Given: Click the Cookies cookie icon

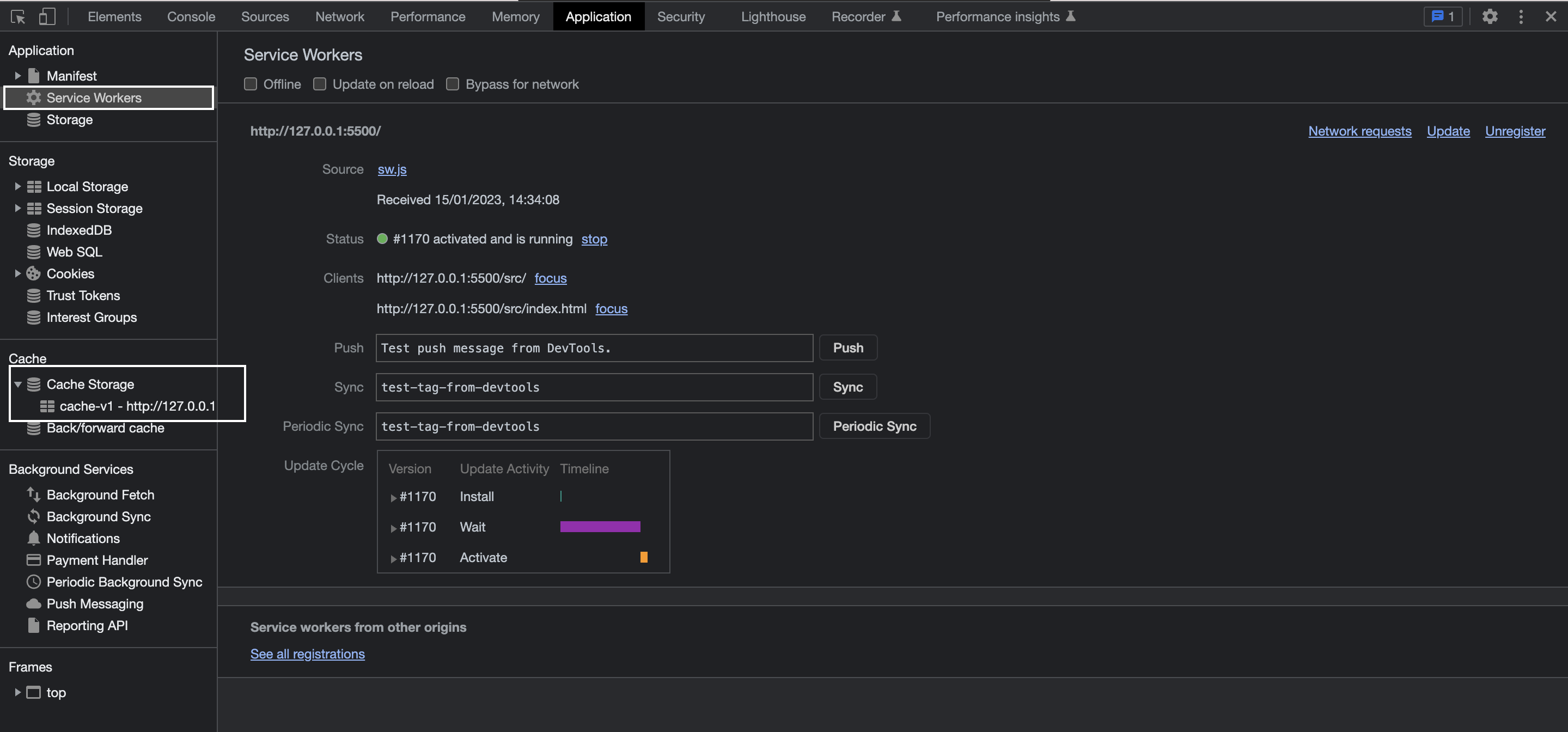Looking at the screenshot, I should [x=33, y=274].
